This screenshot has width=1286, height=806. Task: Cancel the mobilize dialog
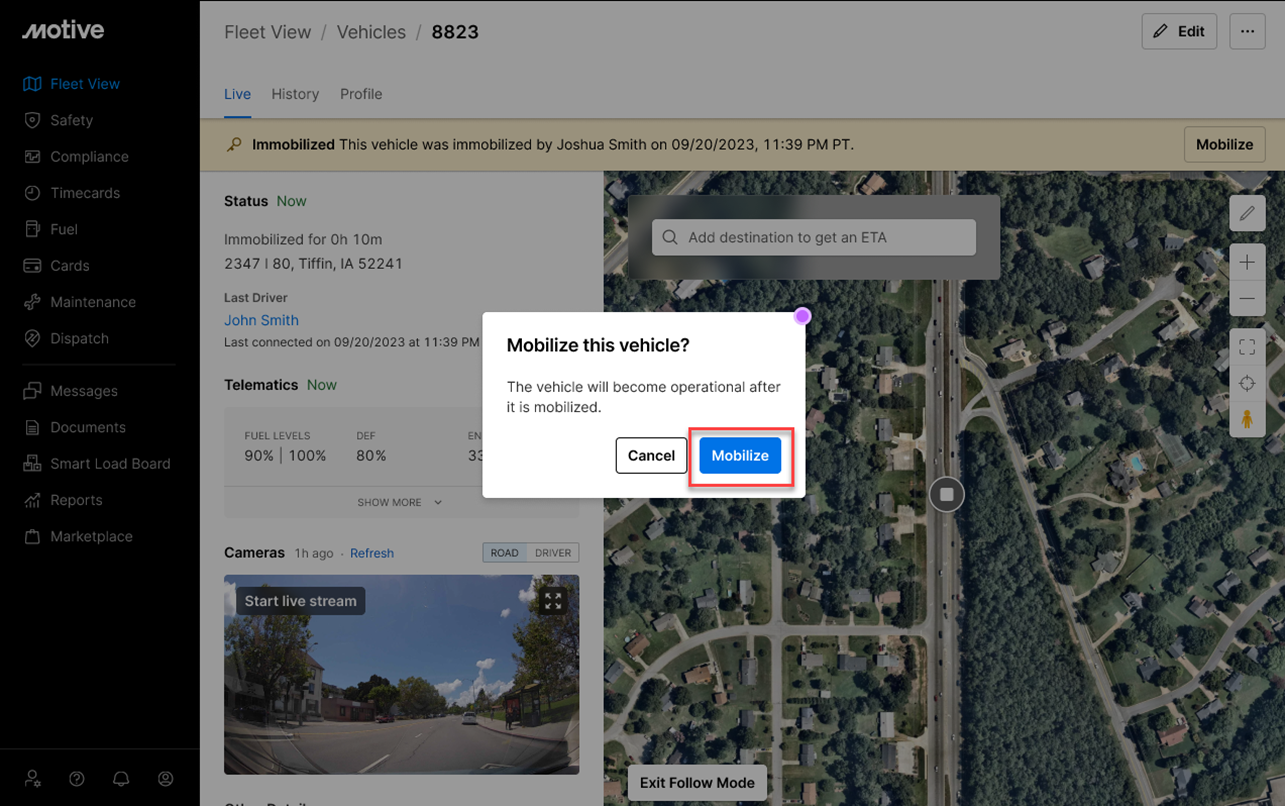click(651, 455)
